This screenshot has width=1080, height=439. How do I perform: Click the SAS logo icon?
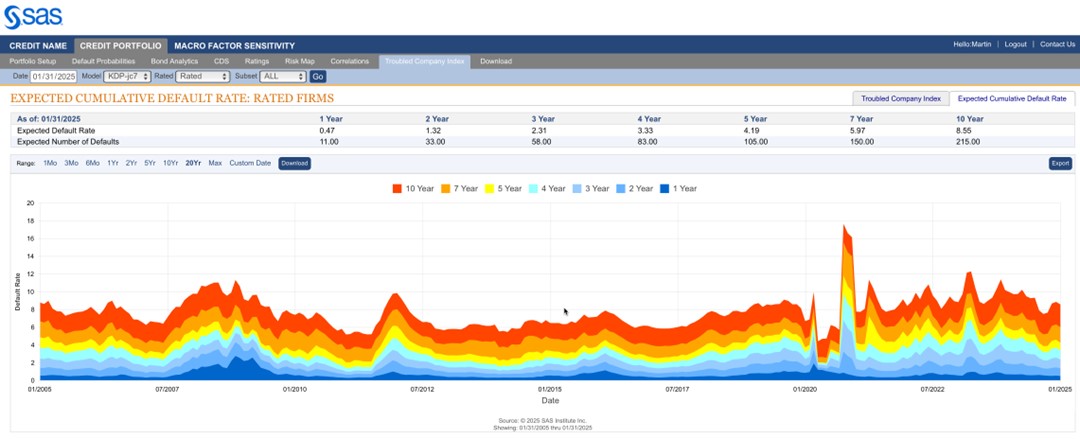pos(15,17)
